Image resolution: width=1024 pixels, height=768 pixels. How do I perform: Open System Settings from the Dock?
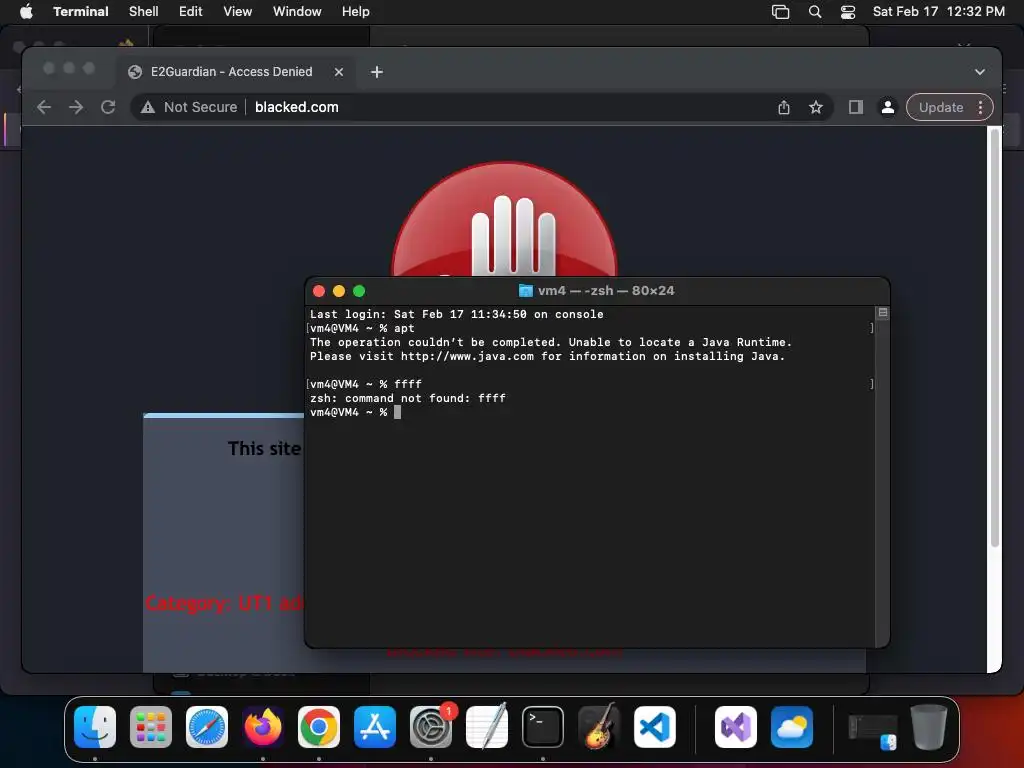pos(431,727)
